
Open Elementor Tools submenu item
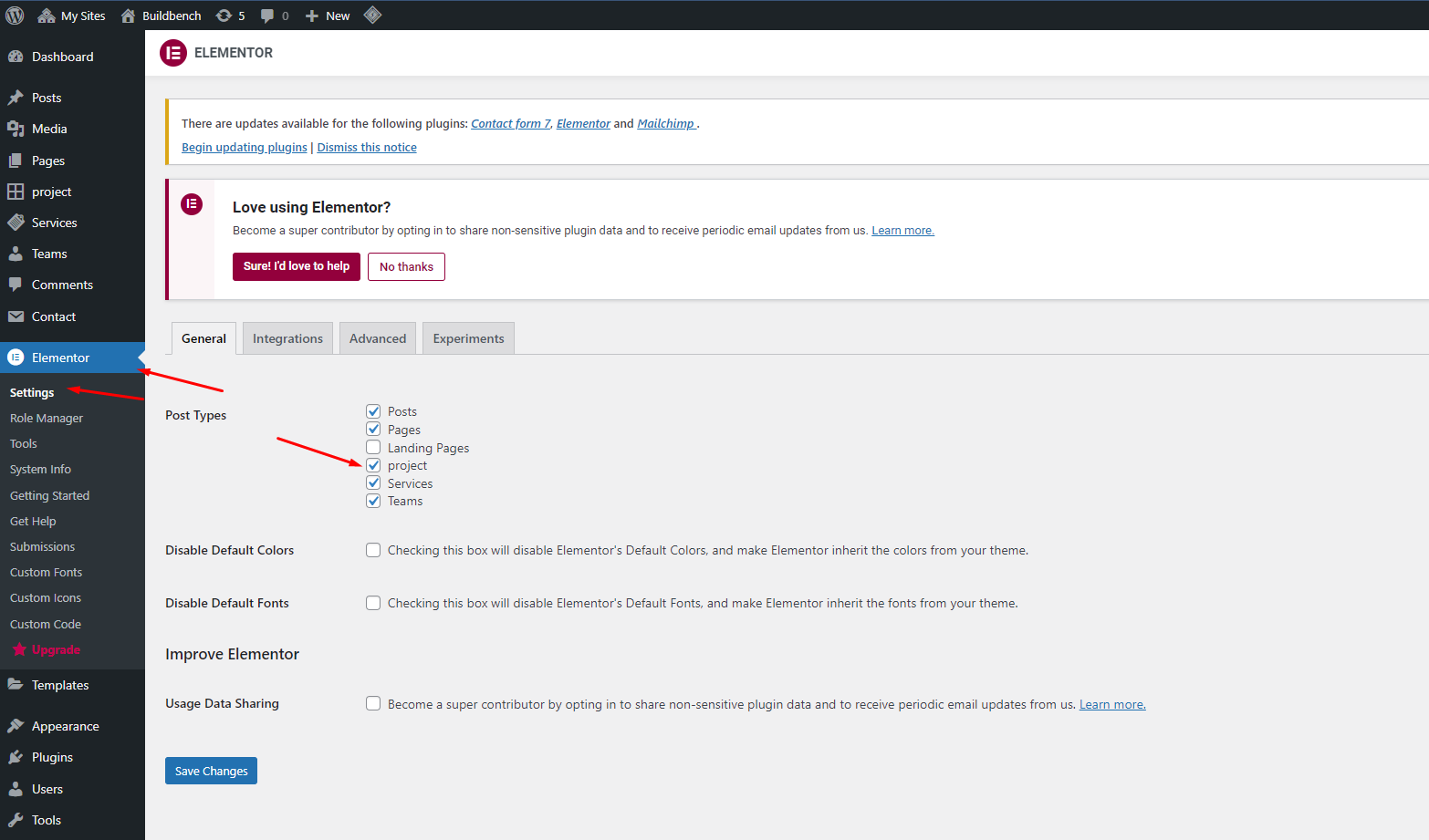24,443
